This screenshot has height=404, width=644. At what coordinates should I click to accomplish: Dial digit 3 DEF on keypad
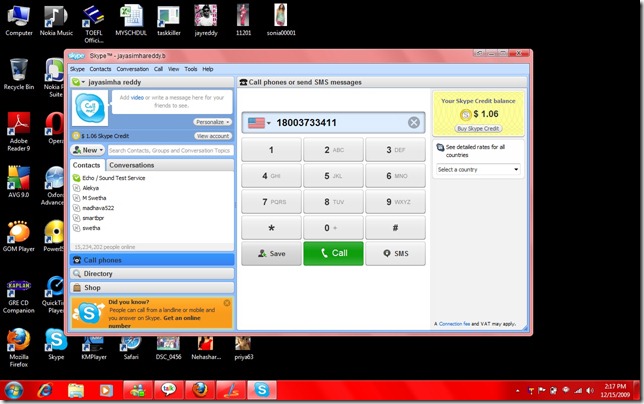[x=395, y=150]
